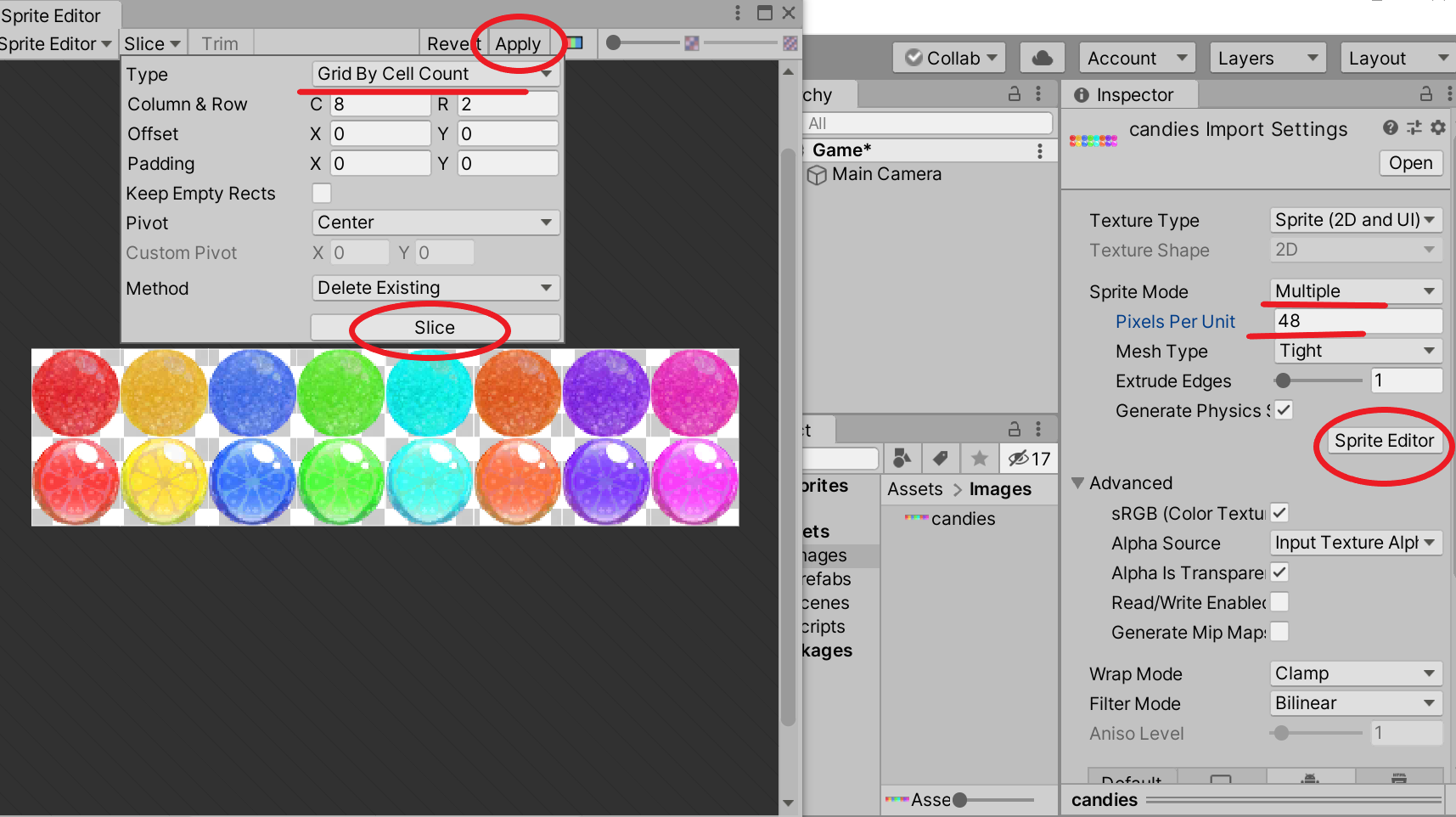
Task: Open the Layers dropdown menu
Action: tap(1267, 58)
